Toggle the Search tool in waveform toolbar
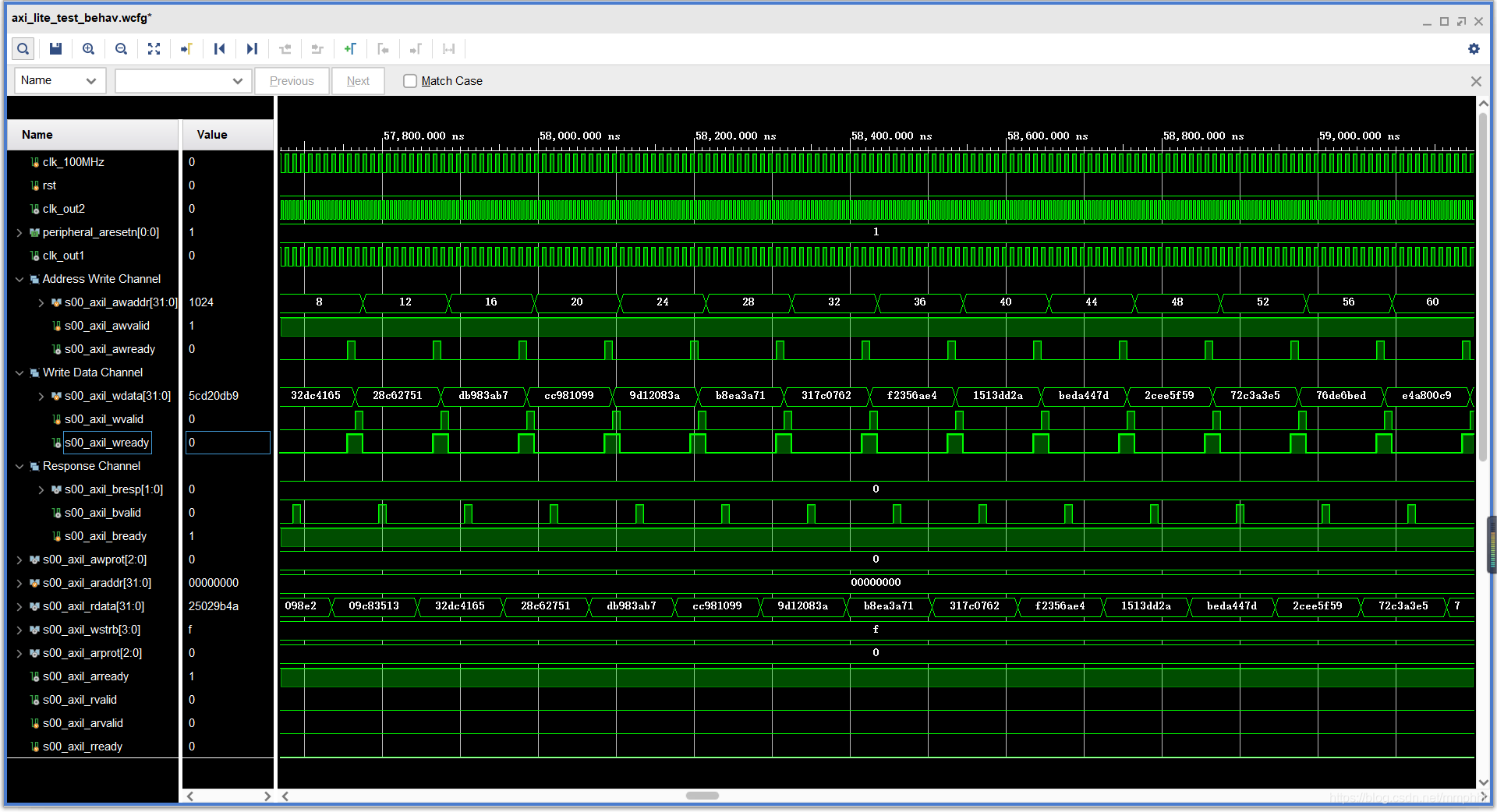 pos(23,49)
